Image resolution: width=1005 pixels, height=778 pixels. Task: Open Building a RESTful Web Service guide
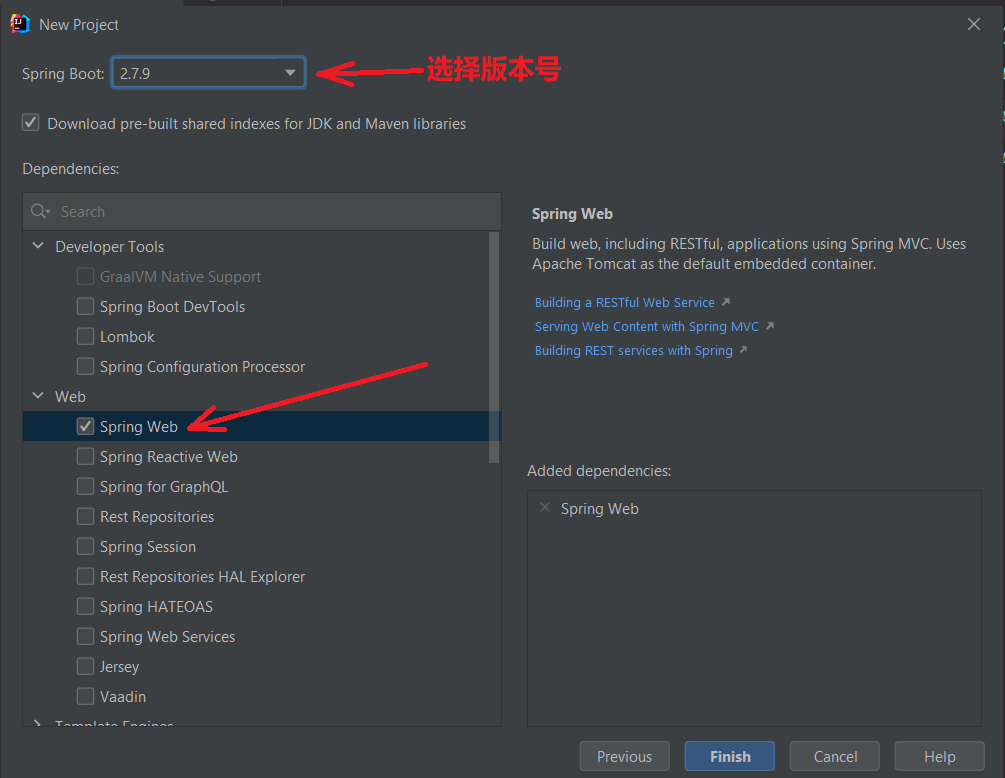[x=624, y=302]
